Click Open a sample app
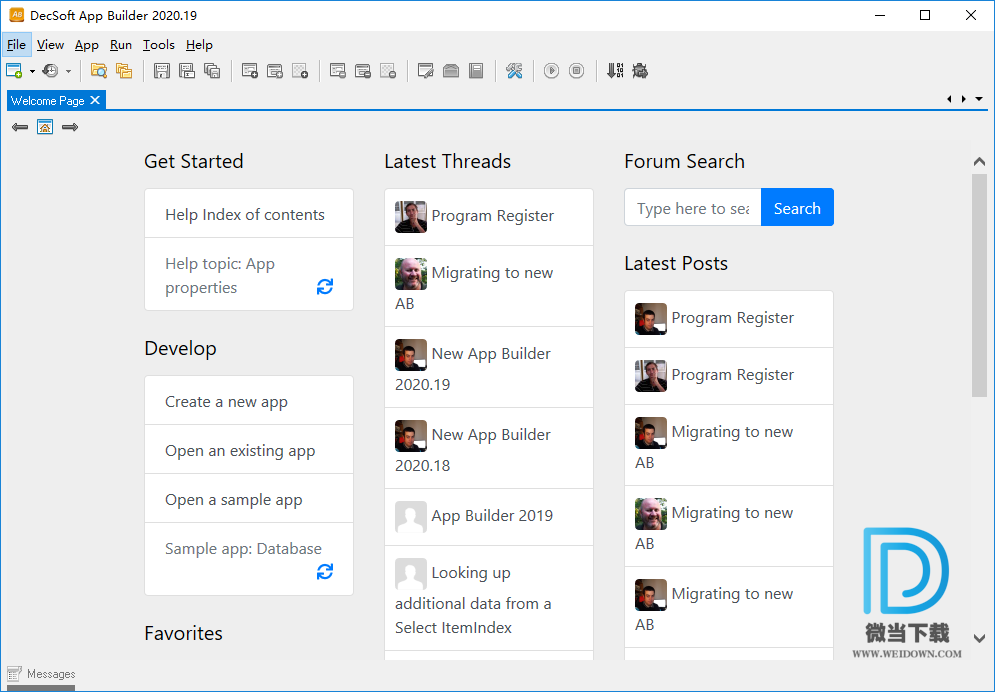The image size is (995, 692). click(249, 499)
